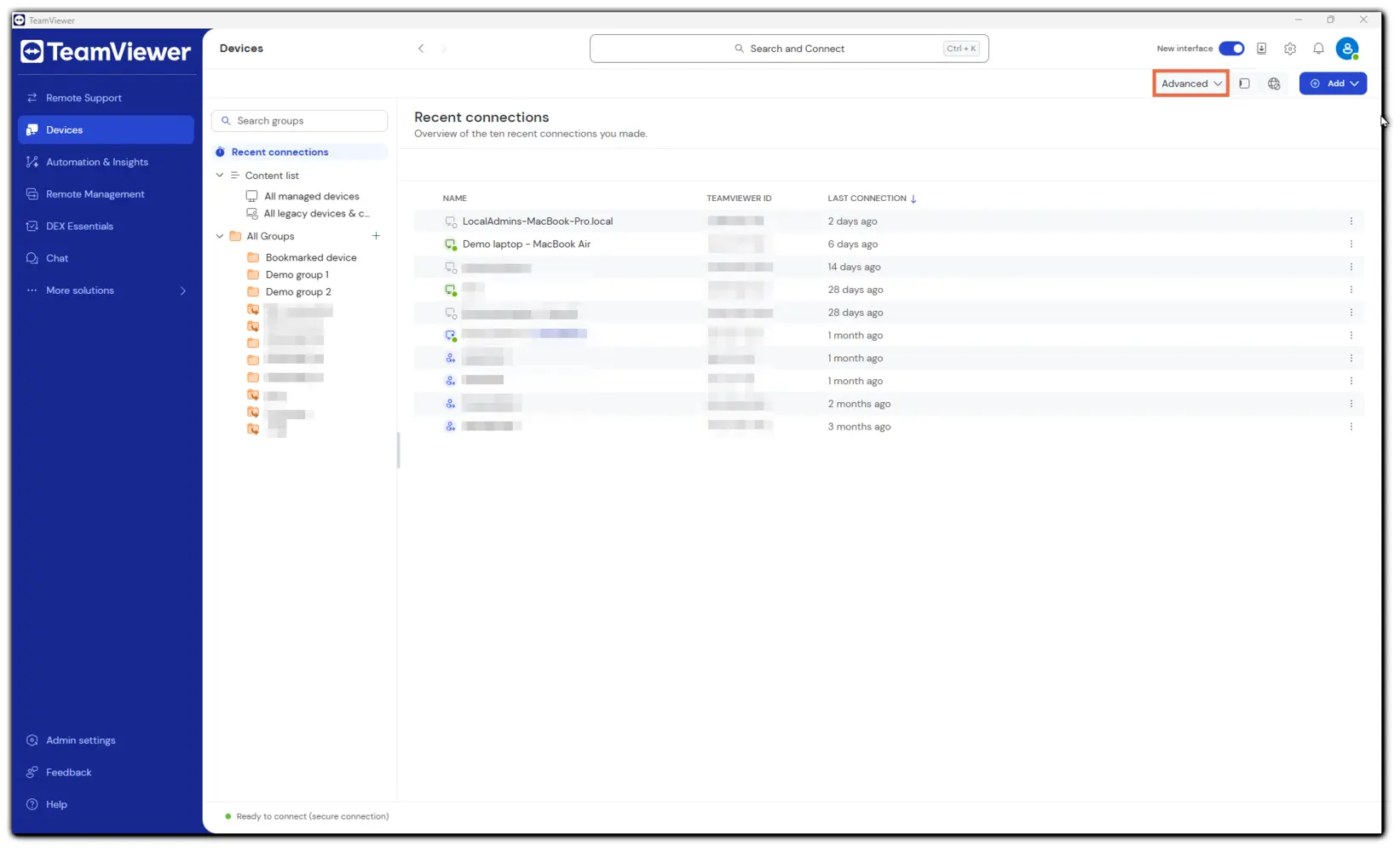Toggle the side panel icon next to Advanced

pyautogui.click(x=1245, y=83)
